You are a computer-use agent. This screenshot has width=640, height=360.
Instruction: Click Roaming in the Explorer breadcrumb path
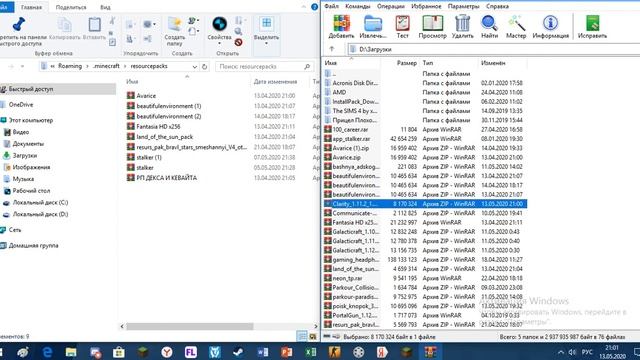click(x=70, y=66)
